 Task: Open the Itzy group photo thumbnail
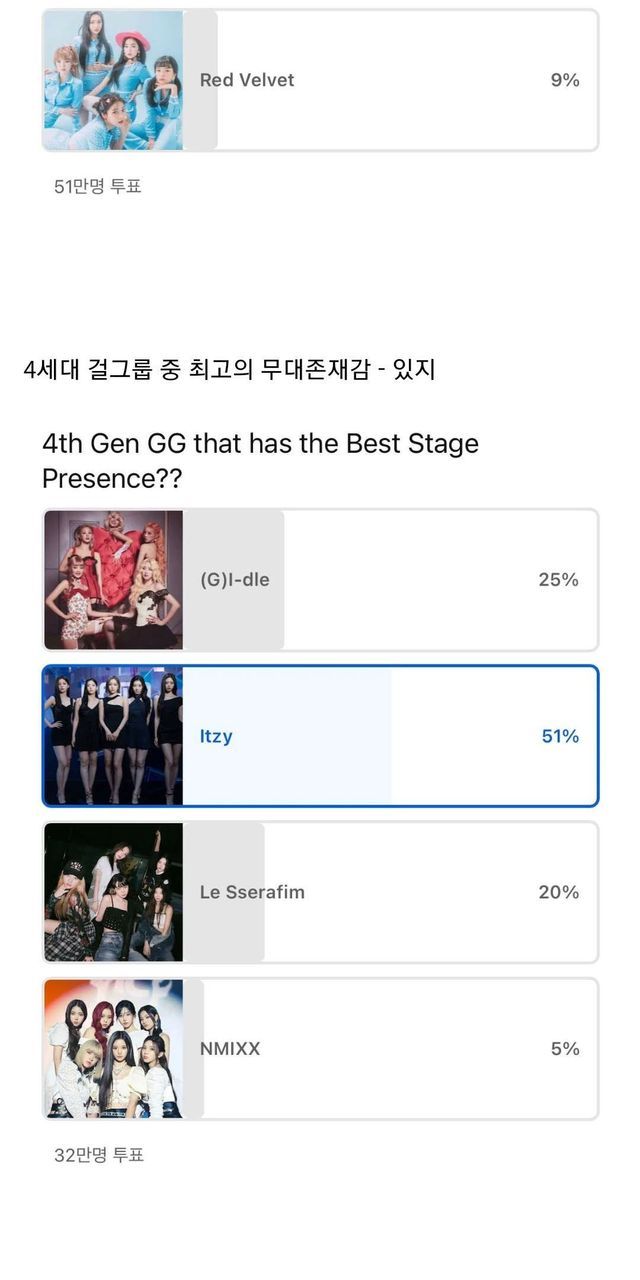point(114,736)
